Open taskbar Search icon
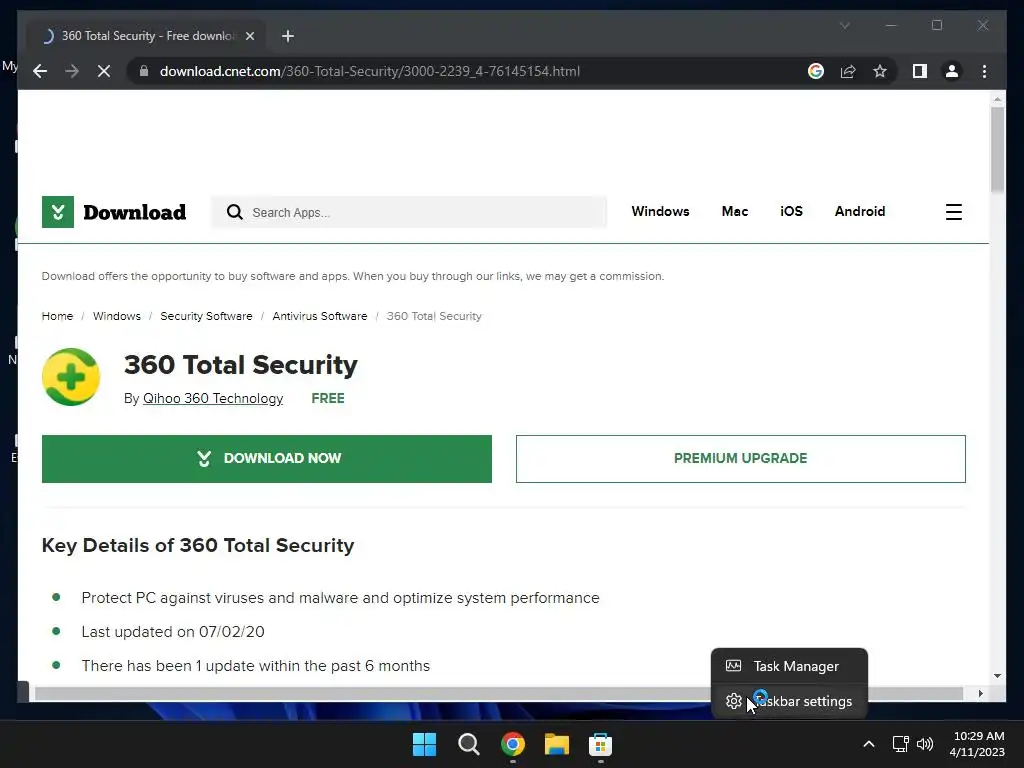 [x=468, y=744]
